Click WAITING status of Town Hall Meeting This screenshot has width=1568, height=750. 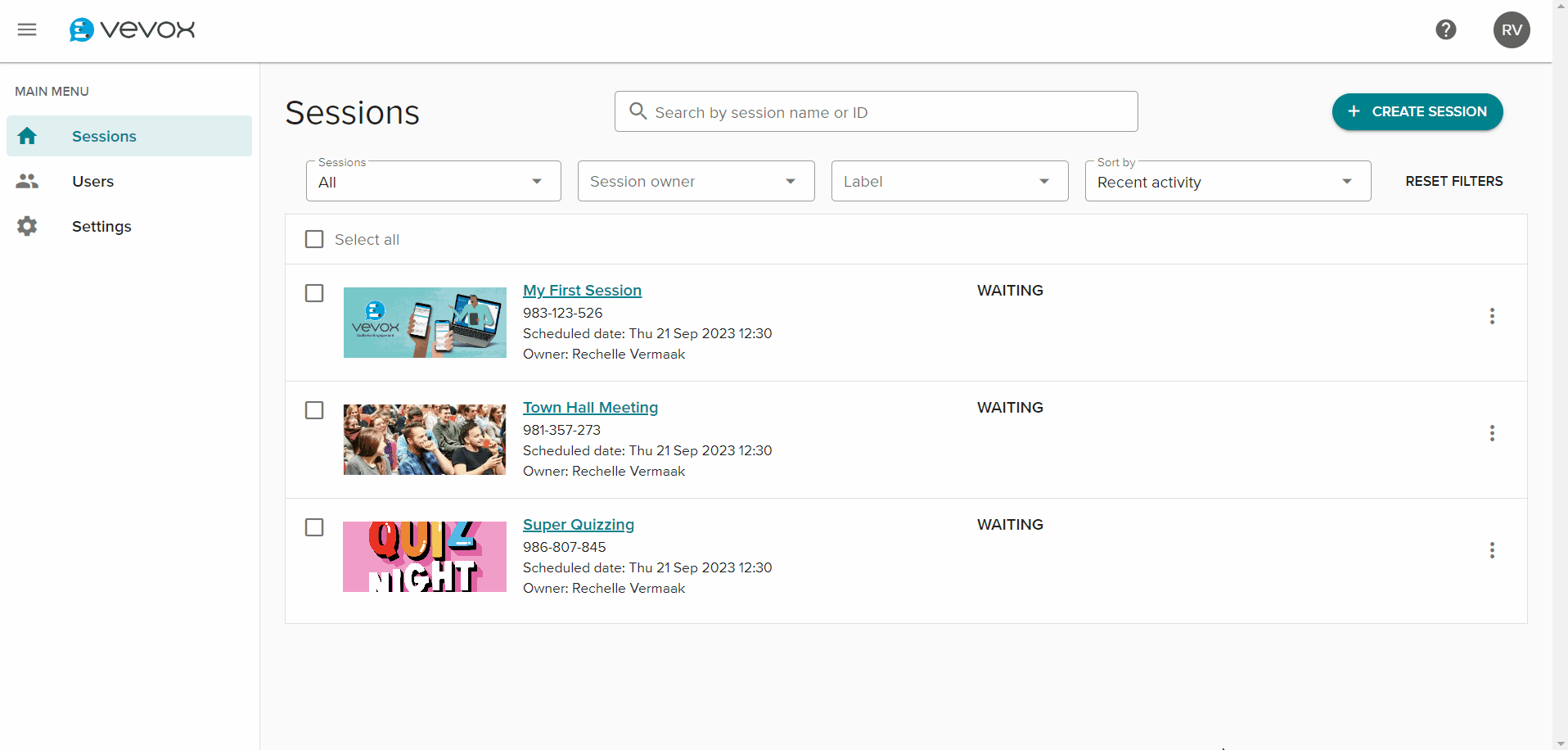(x=1010, y=408)
